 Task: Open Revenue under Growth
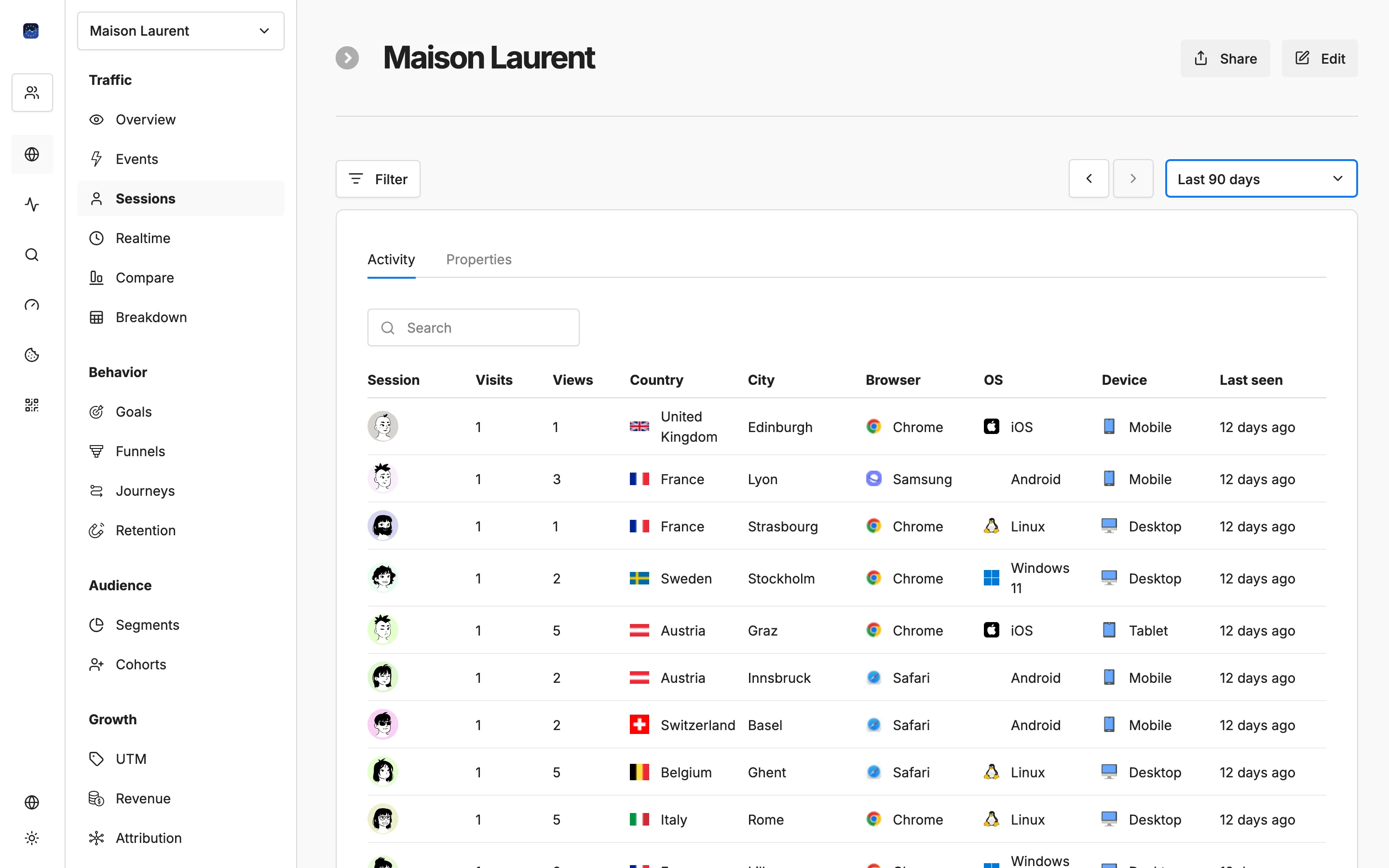pos(181,799)
